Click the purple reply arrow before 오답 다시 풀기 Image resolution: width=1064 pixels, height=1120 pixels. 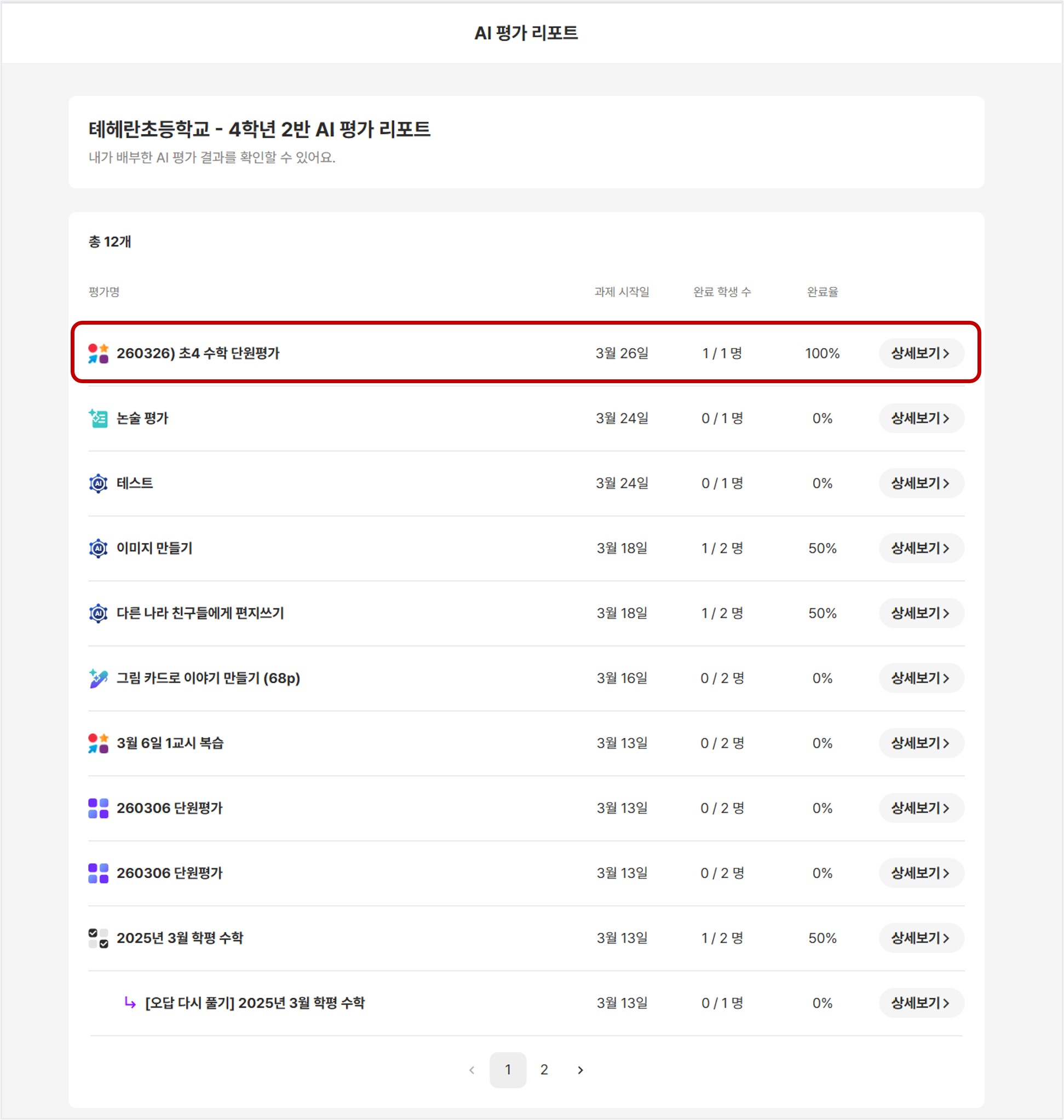(130, 1003)
